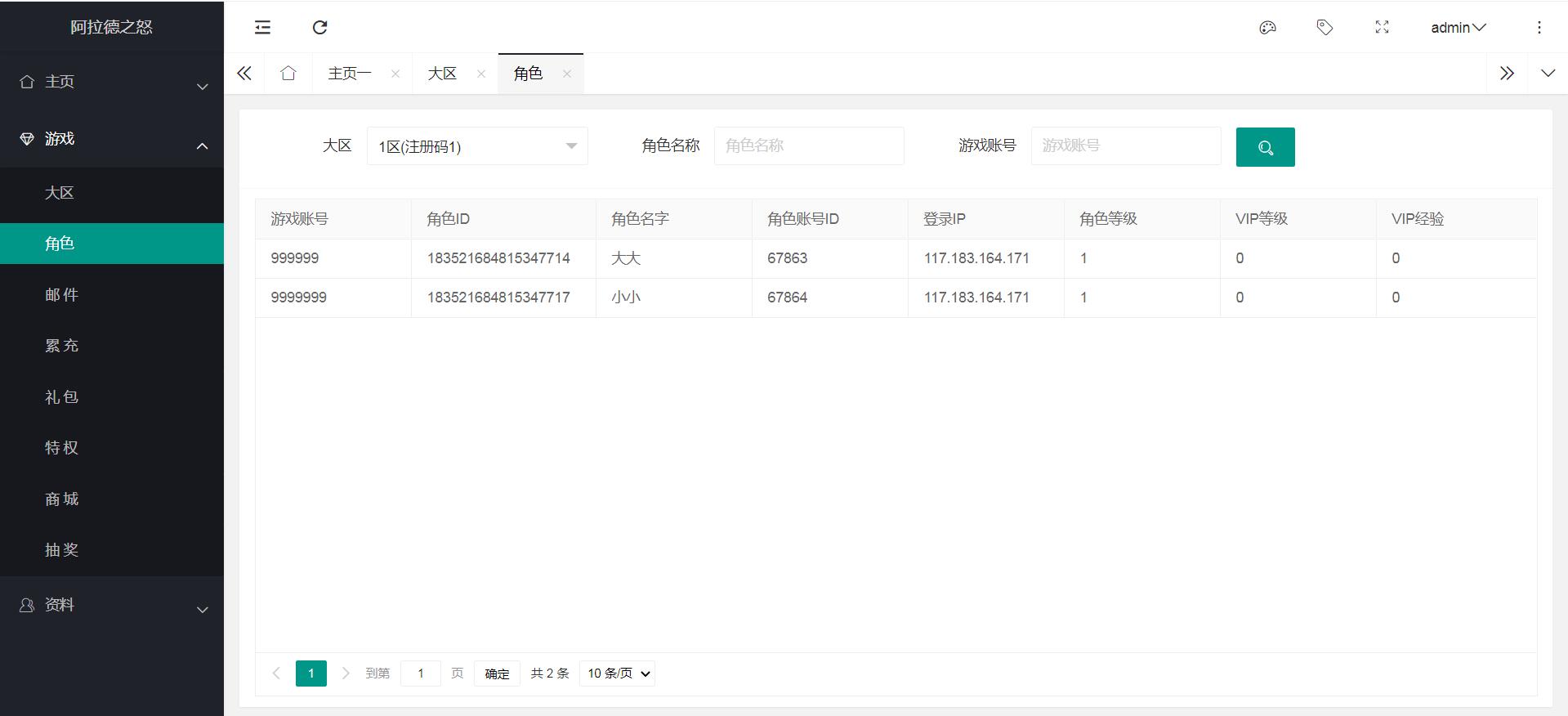Collapse the sidebar with the menu toggle icon
Viewport: 1568px width, 716px height.
click(x=262, y=28)
